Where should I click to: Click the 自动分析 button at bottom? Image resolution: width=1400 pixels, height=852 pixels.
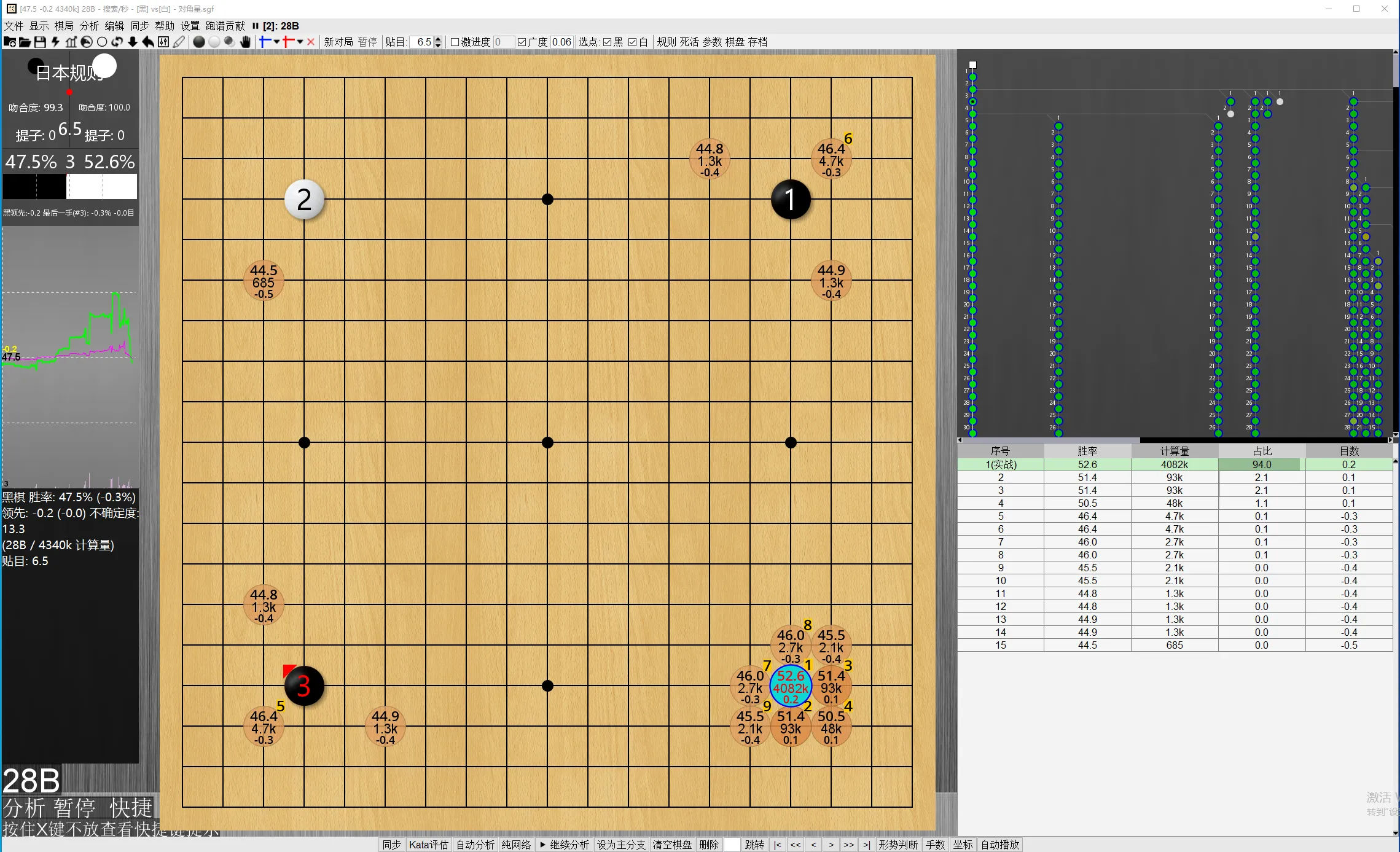[x=475, y=845]
